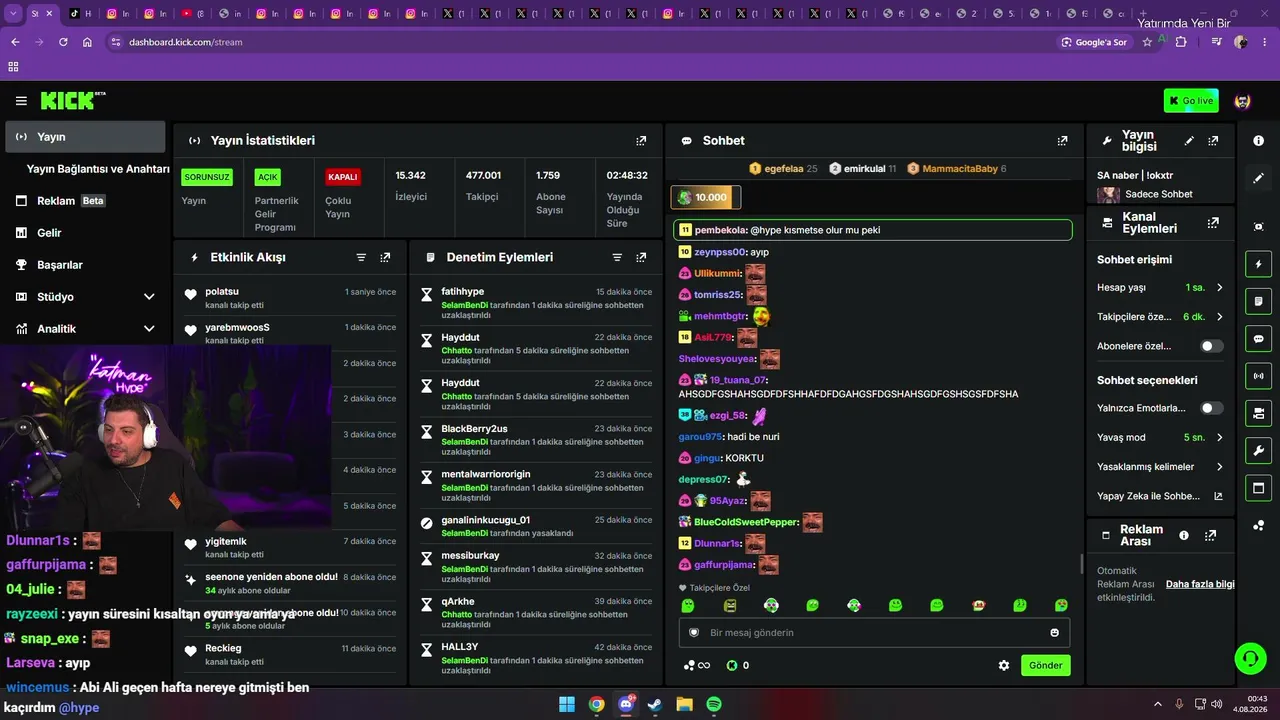Expand the Analitik sidebar section
The width and height of the screenshot is (1280, 720).
[x=149, y=329]
